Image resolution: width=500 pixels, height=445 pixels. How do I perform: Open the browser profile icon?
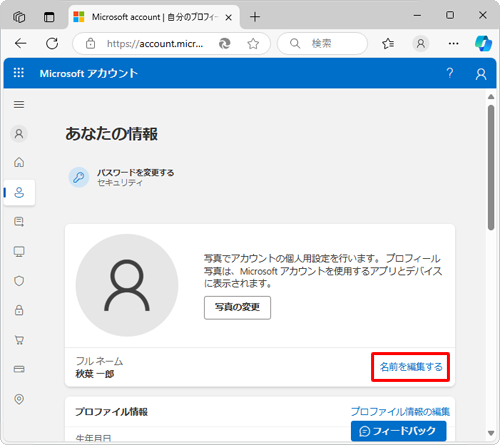click(x=421, y=43)
